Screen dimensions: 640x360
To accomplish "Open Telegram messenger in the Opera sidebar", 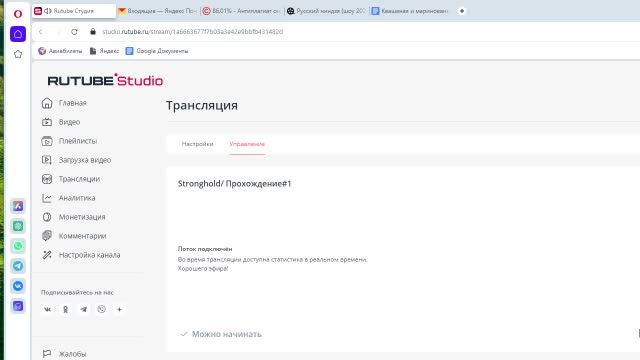I will 18,266.
